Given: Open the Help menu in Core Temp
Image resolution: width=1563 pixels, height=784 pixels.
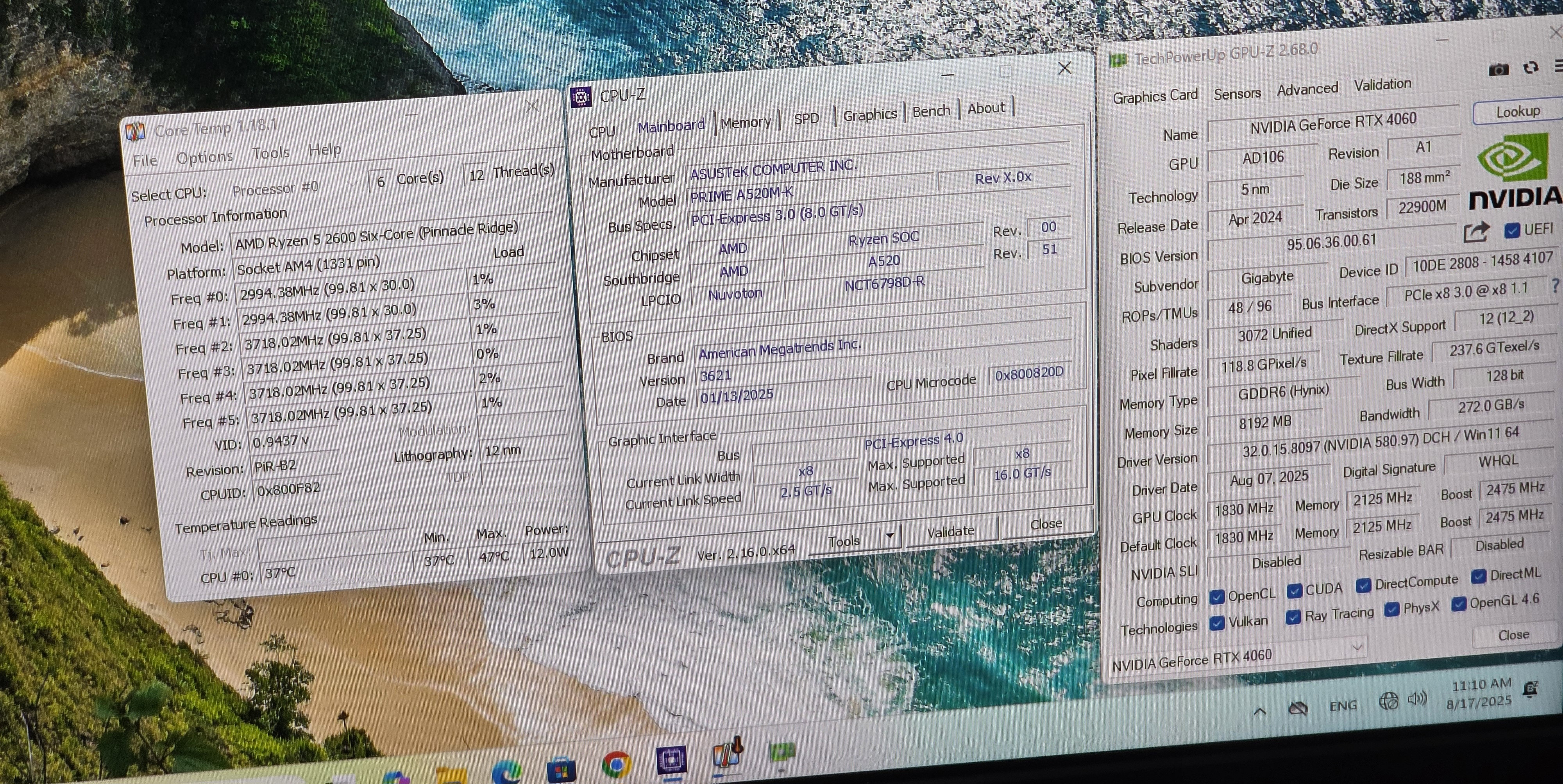Looking at the screenshot, I should (x=325, y=149).
